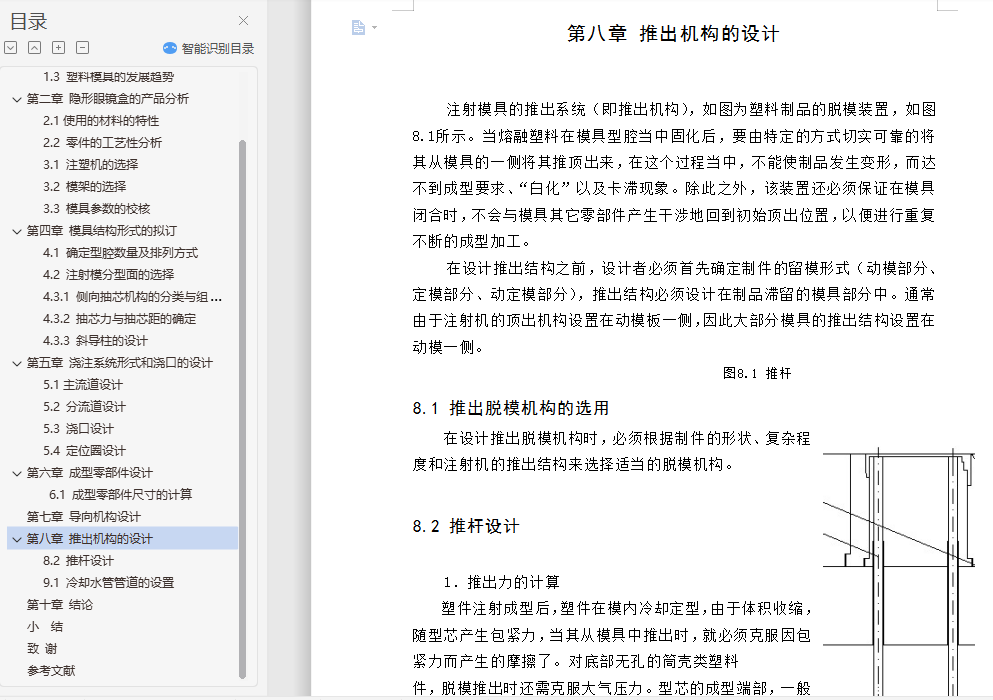Go to 2.1 使用的材料的特性
This screenshot has width=993, height=700.
[101, 120]
